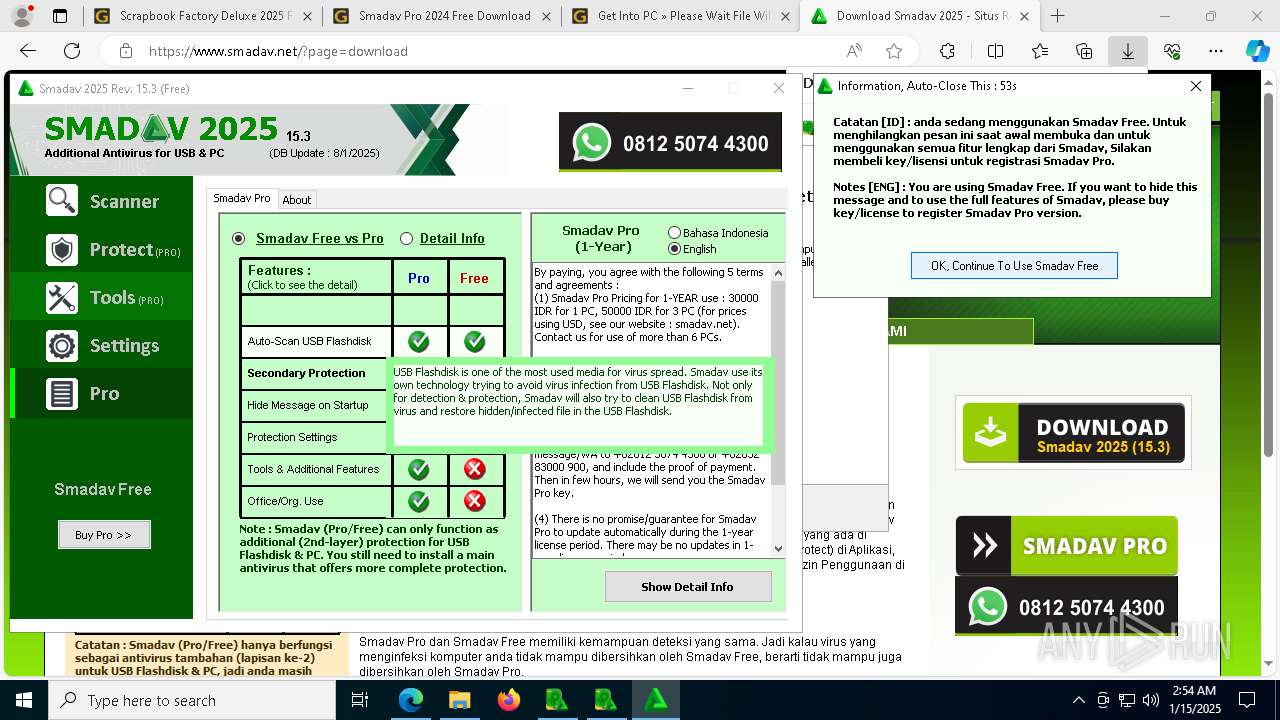
Task: Click green checkmark for Auto-Scan USB Pro column
Action: pos(419,342)
